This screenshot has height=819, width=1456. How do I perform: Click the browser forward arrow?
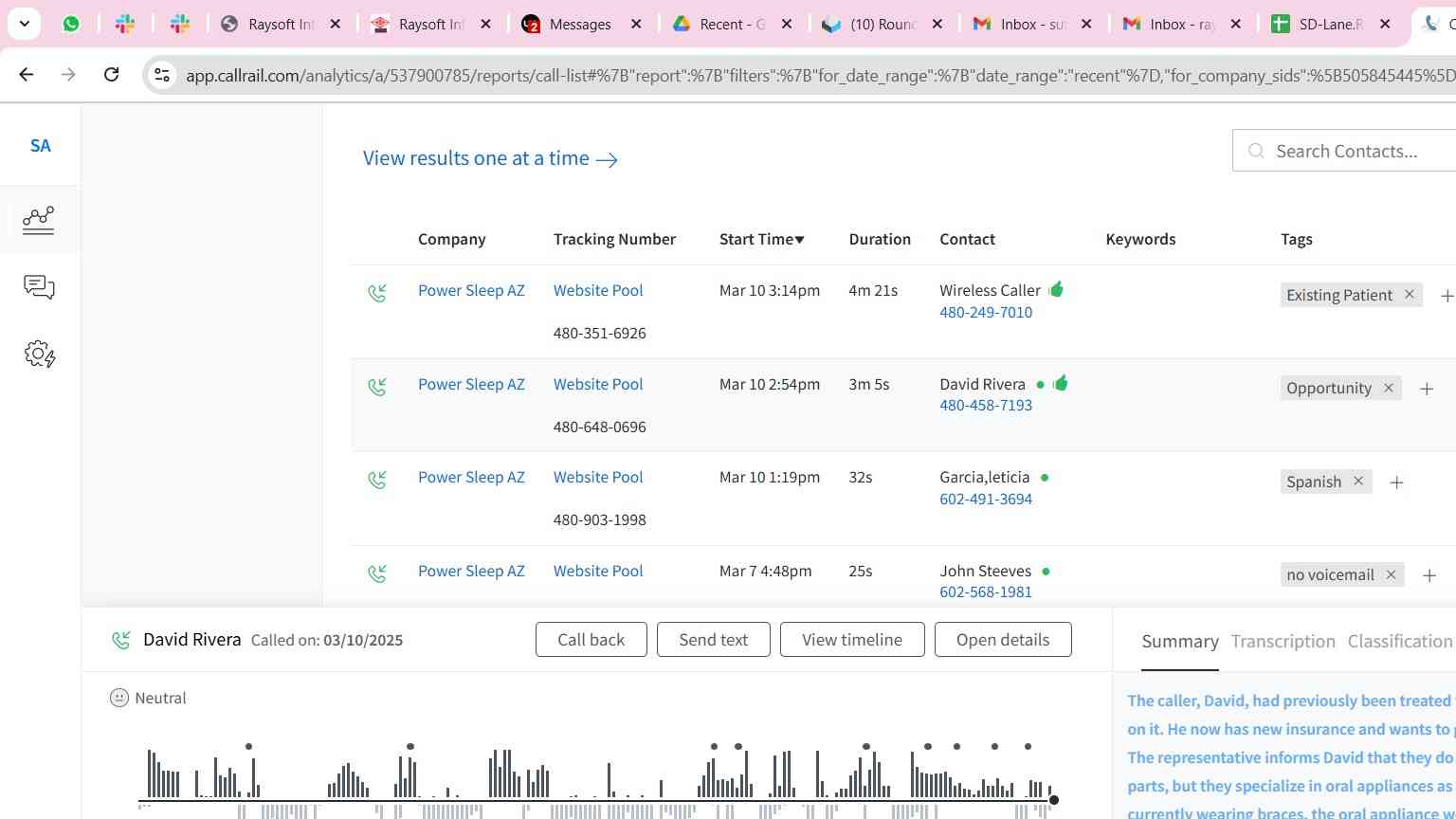pos(68,74)
